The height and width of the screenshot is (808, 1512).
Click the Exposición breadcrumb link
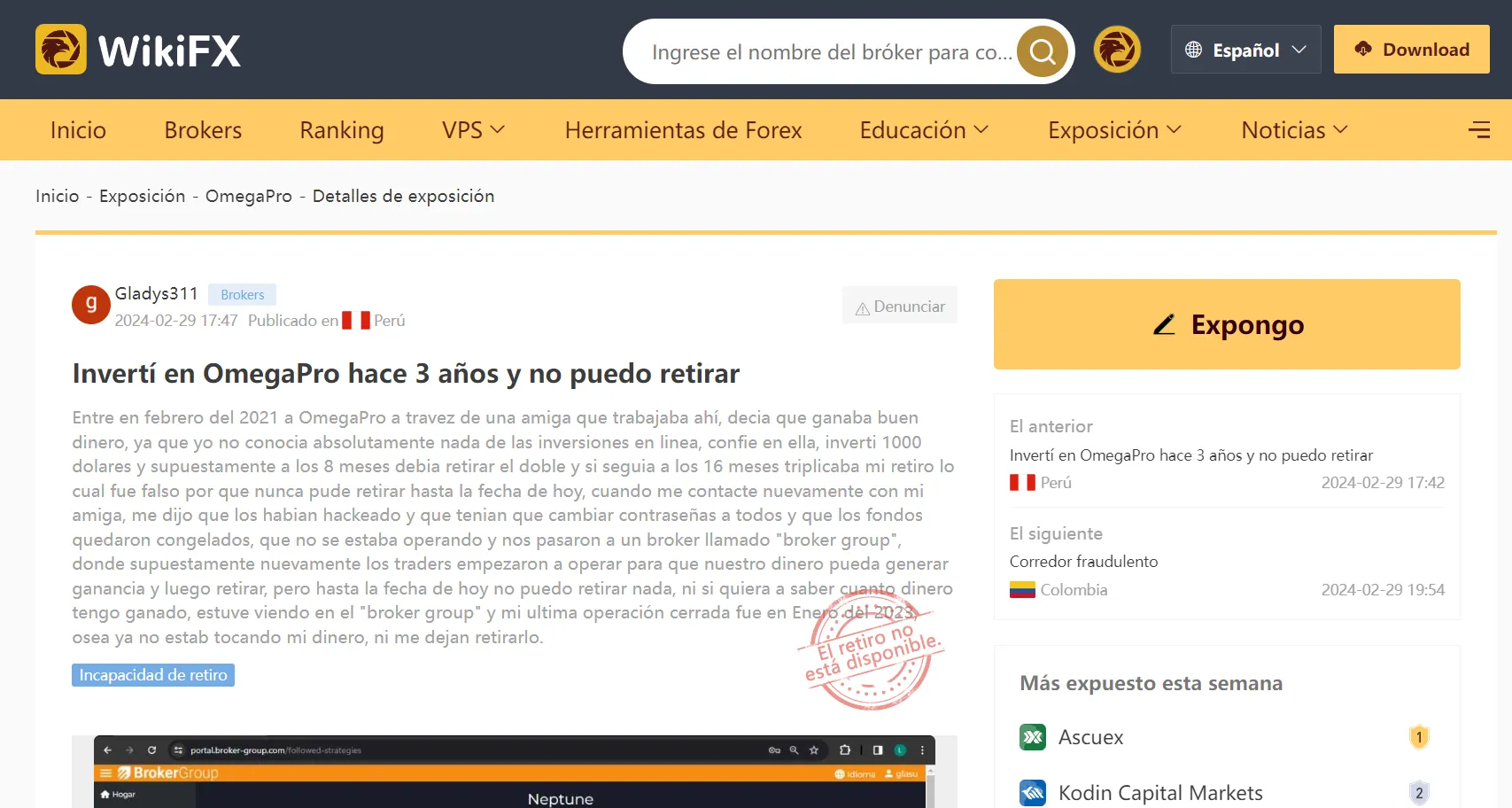click(x=143, y=196)
